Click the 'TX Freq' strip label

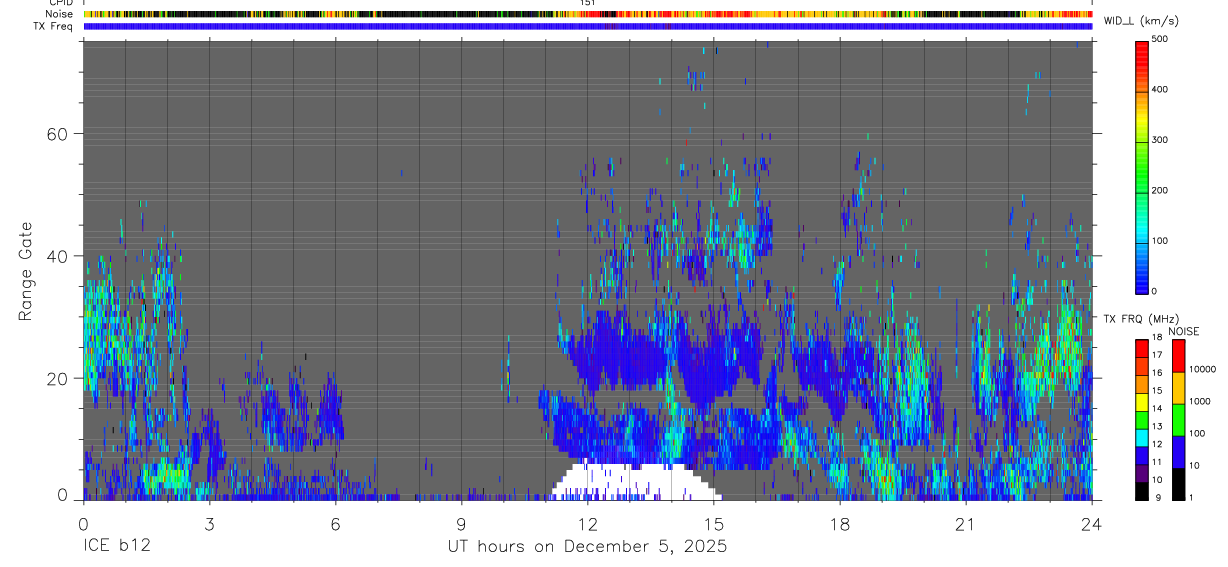click(54, 26)
